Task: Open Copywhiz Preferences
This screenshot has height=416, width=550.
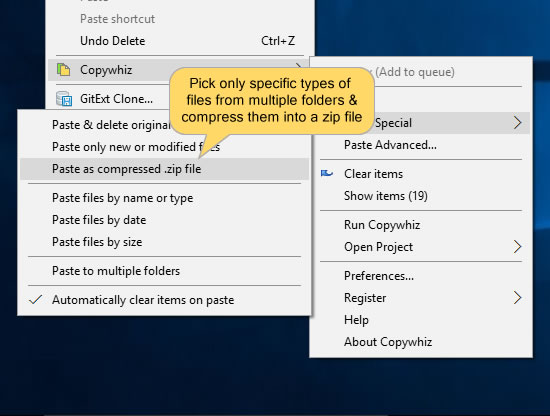Action: 421,276
